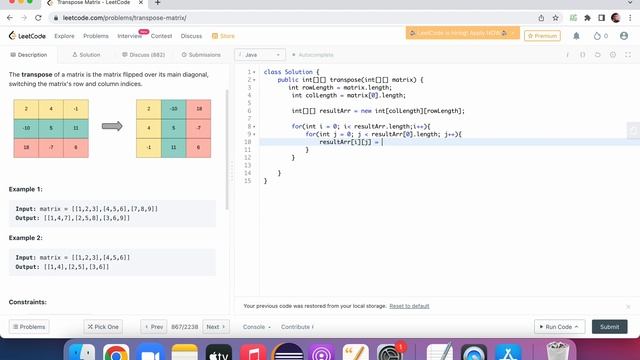Expand the Console panel
This screenshot has width=640, height=360.
(257, 327)
